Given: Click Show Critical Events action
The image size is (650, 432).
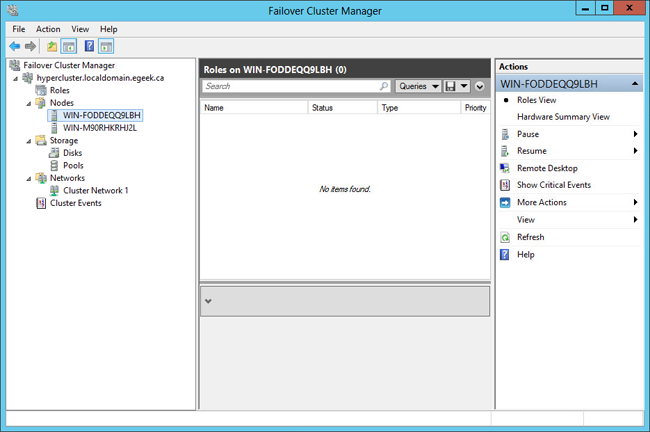Looking at the screenshot, I should [x=554, y=185].
